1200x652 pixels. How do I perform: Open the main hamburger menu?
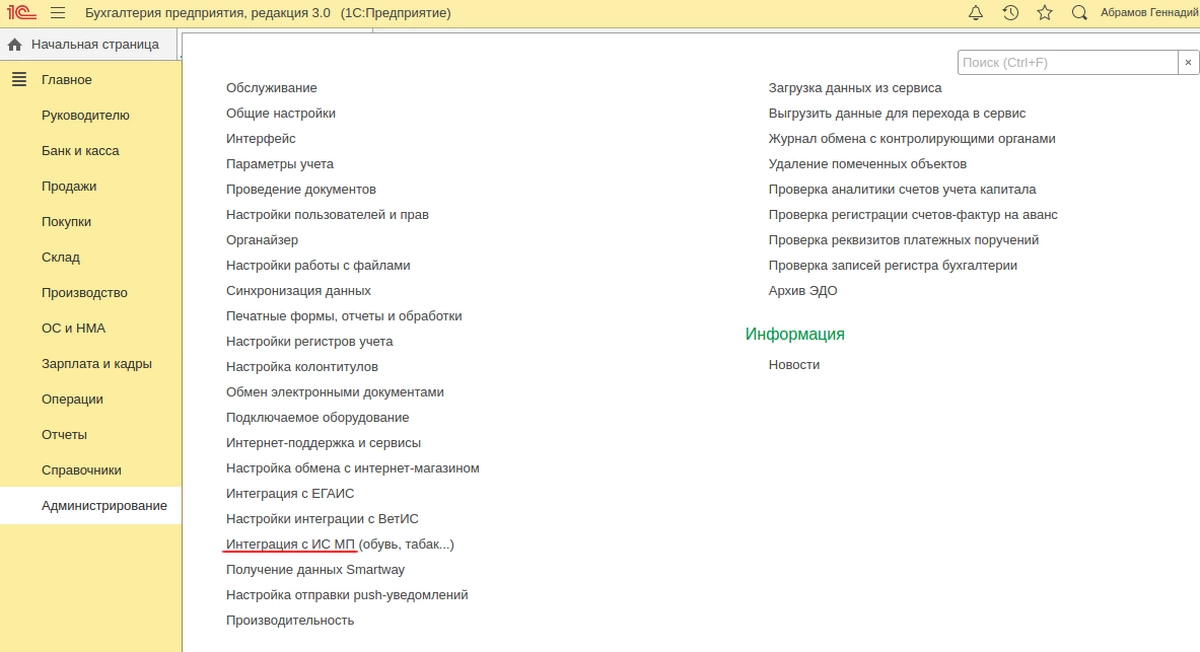[58, 13]
